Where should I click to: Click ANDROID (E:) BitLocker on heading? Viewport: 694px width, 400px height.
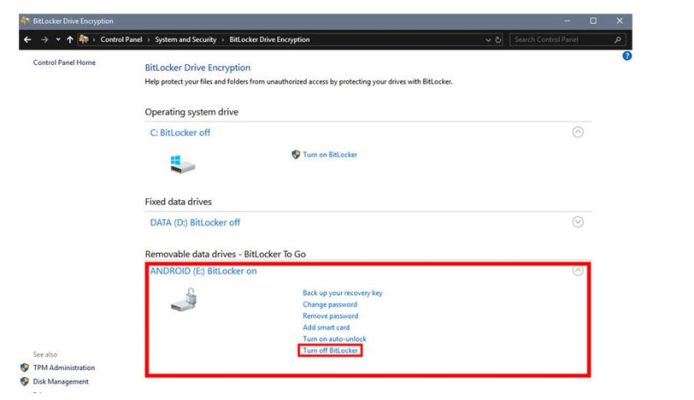[203, 271]
